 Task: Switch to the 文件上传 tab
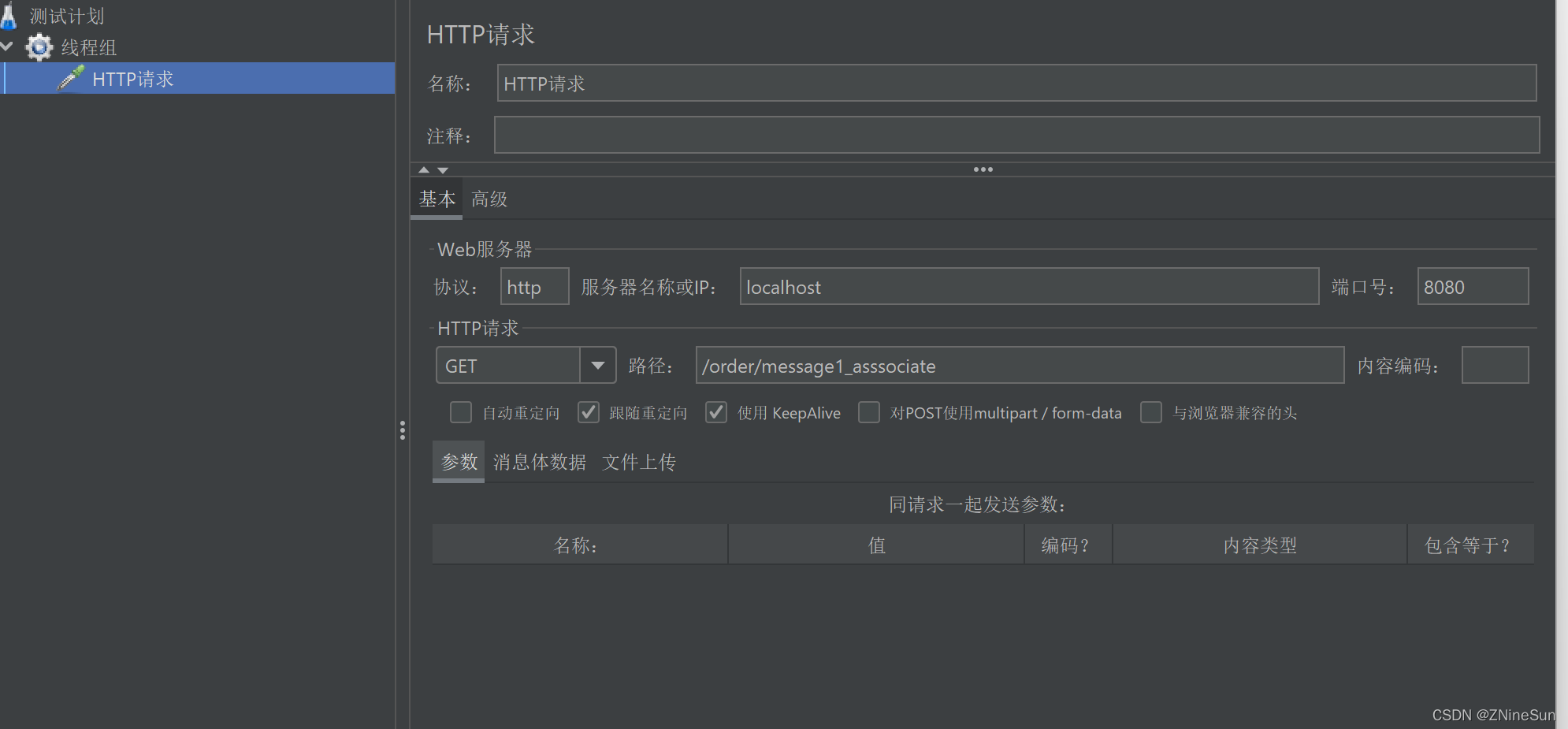point(639,462)
